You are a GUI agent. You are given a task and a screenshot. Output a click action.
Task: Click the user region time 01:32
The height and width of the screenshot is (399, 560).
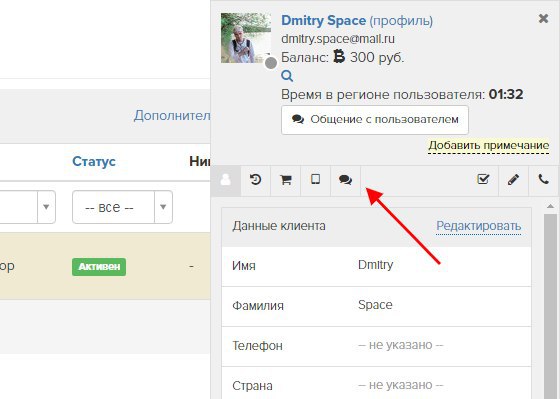[x=506, y=95]
